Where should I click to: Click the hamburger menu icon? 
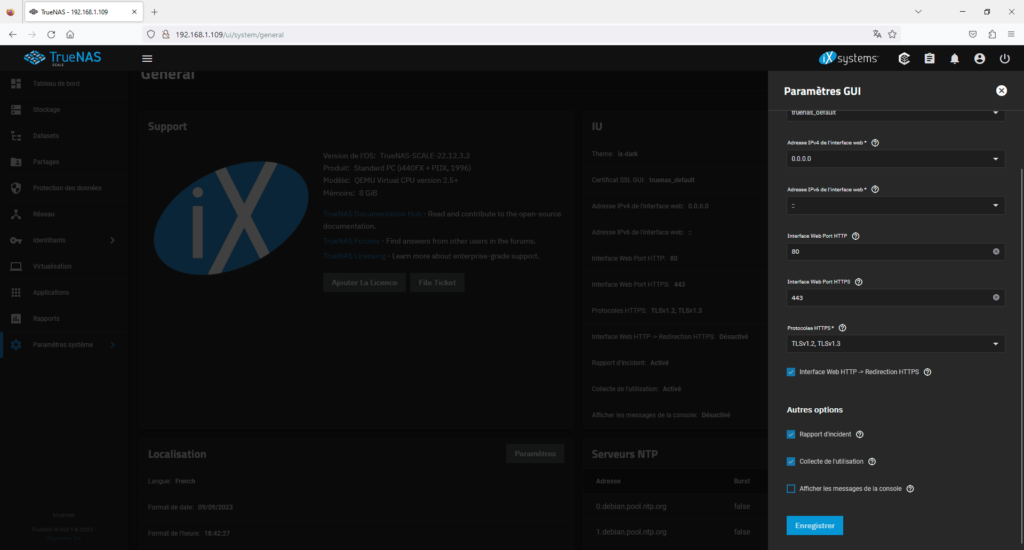point(147,59)
